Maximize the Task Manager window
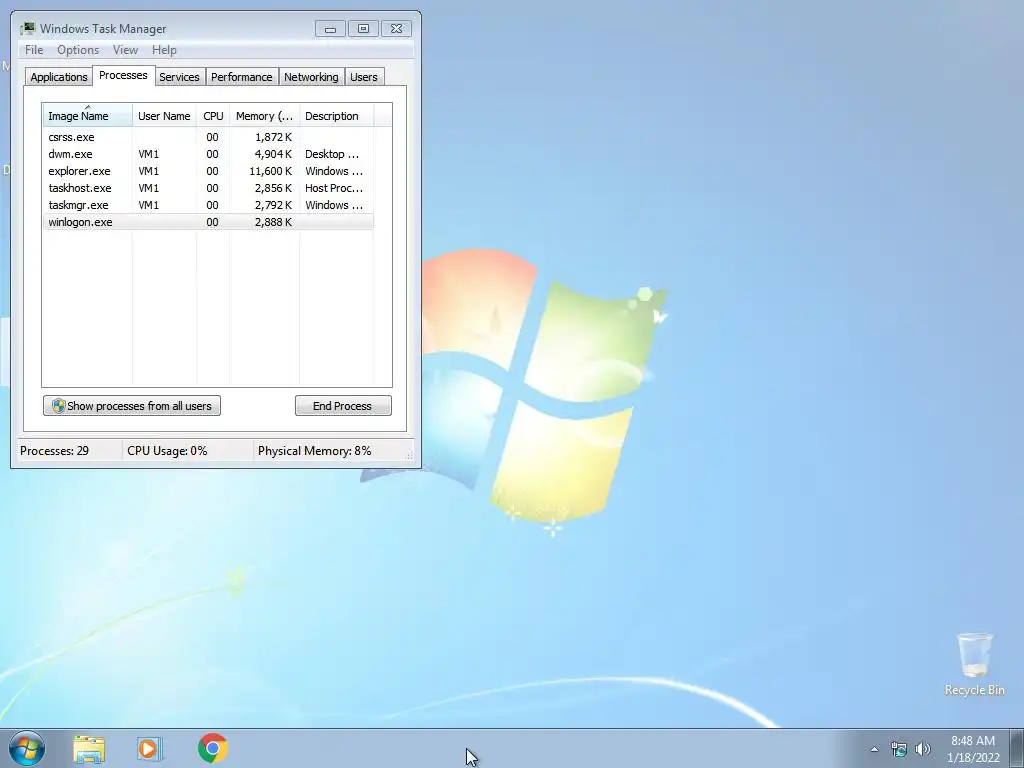 pyautogui.click(x=363, y=29)
